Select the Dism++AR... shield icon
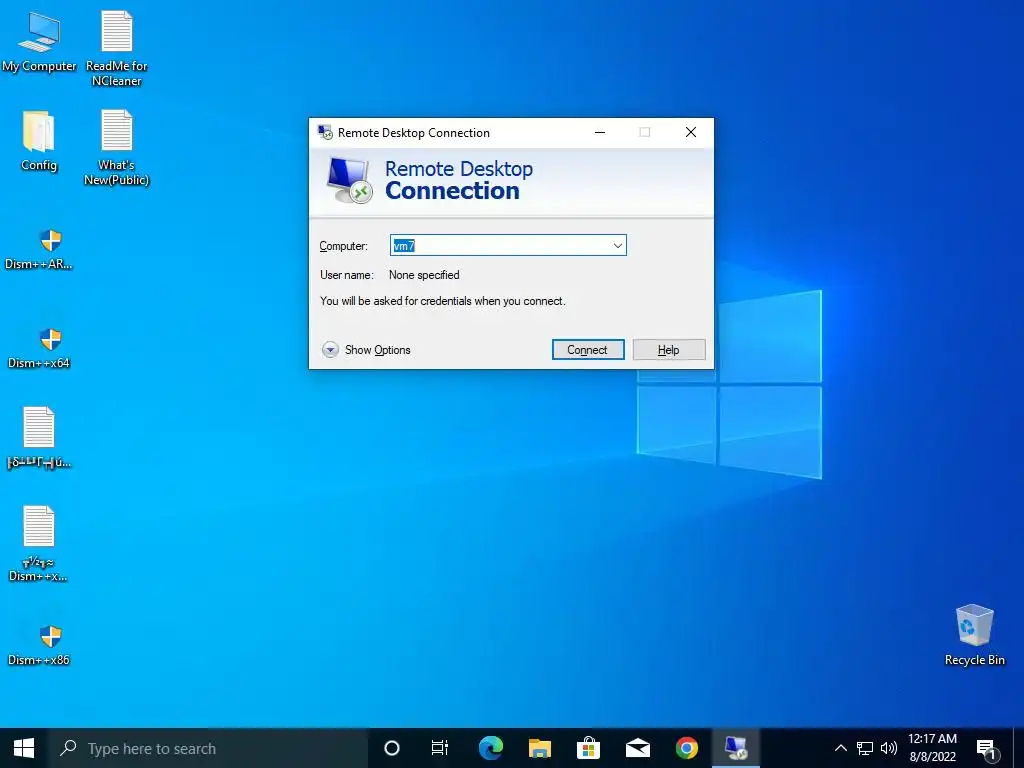Image resolution: width=1024 pixels, height=768 pixels. click(39, 249)
